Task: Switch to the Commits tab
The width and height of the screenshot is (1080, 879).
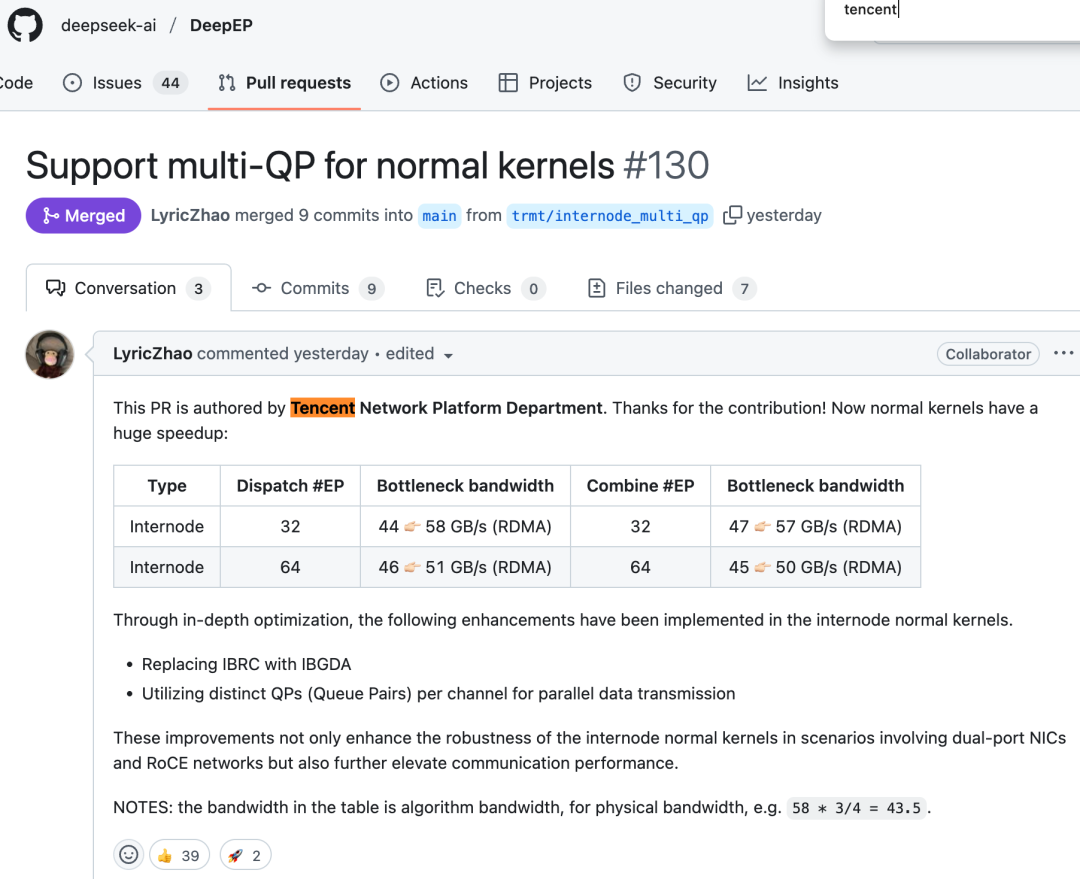Action: (318, 288)
